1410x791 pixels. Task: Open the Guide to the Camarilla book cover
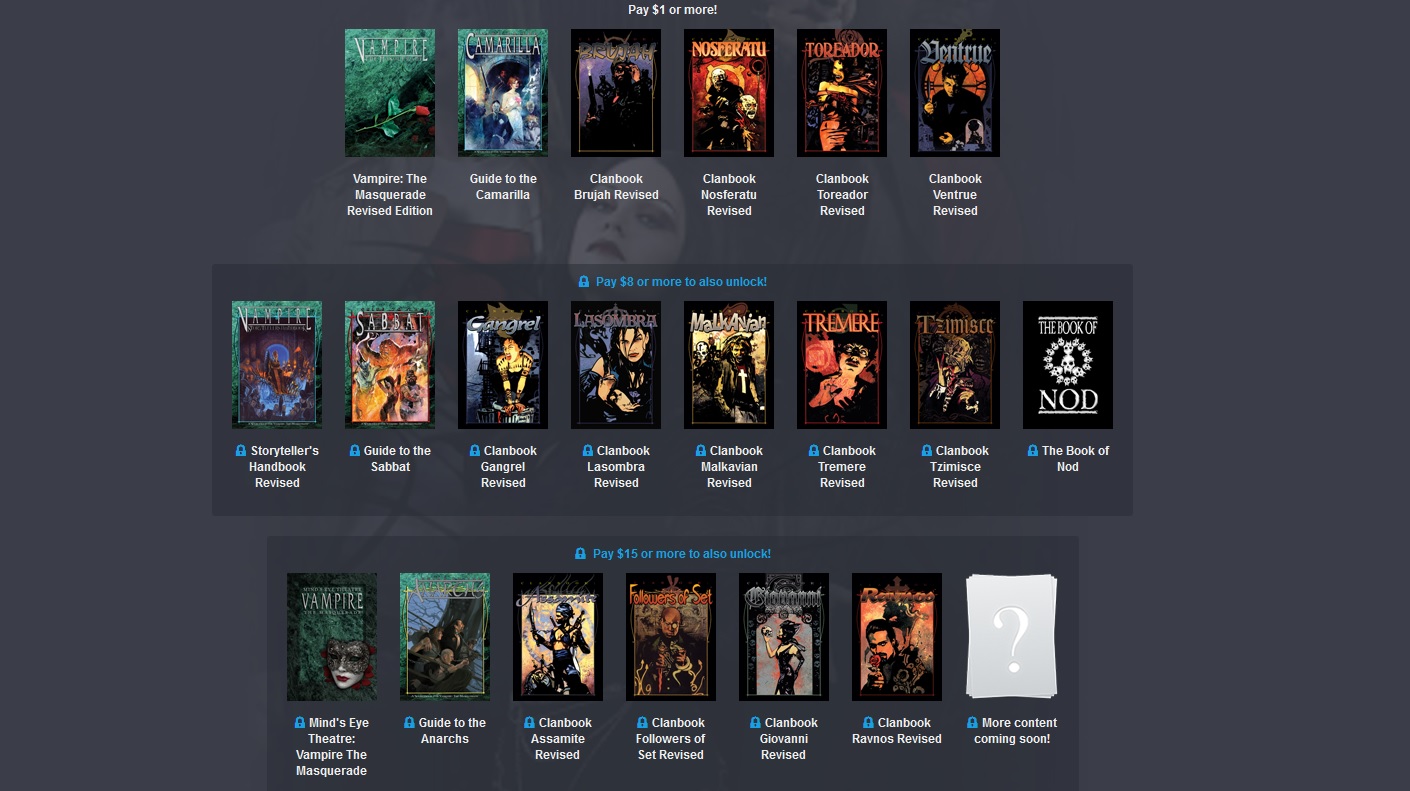pos(503,93)
